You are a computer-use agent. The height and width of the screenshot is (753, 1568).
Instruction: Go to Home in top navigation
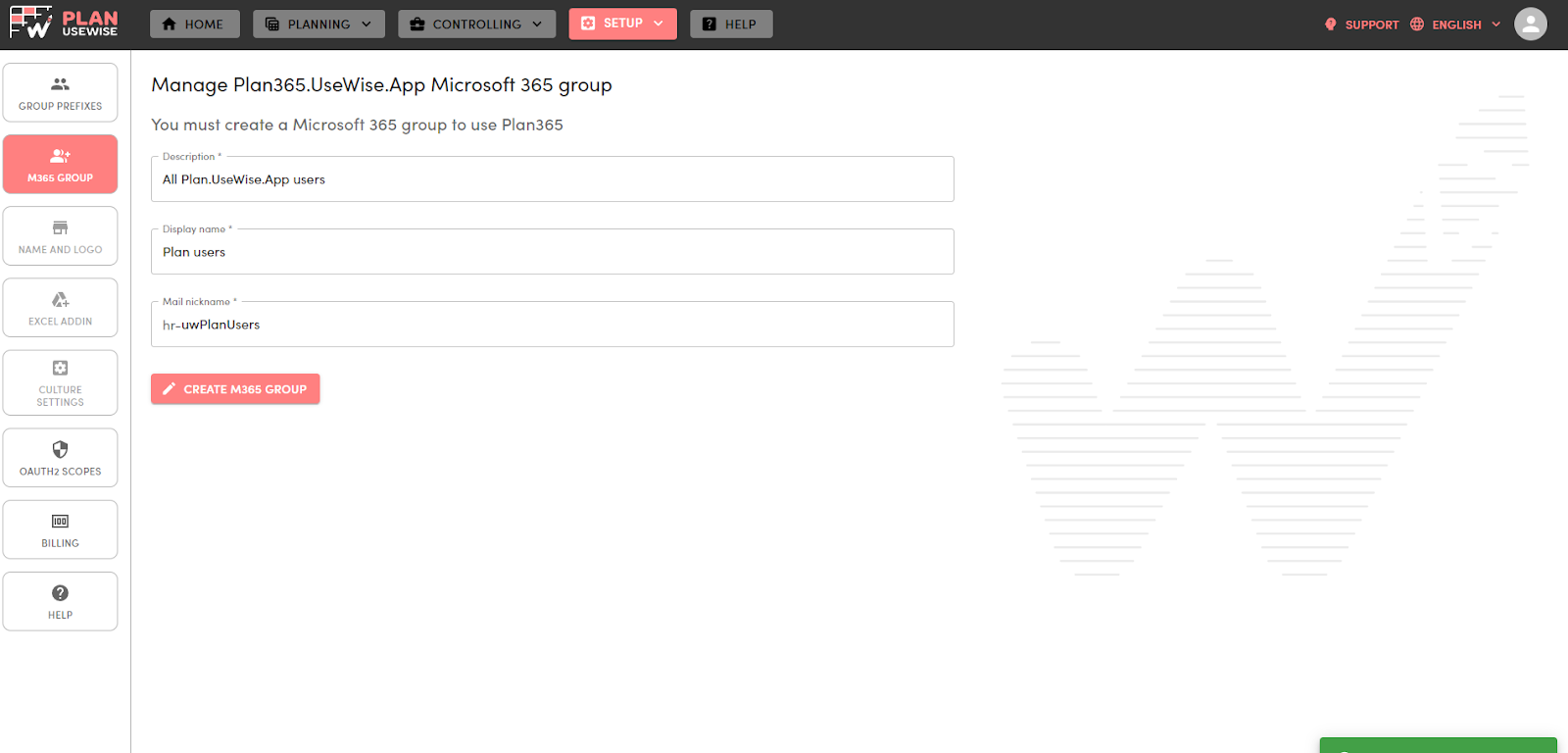click(195, 25)
